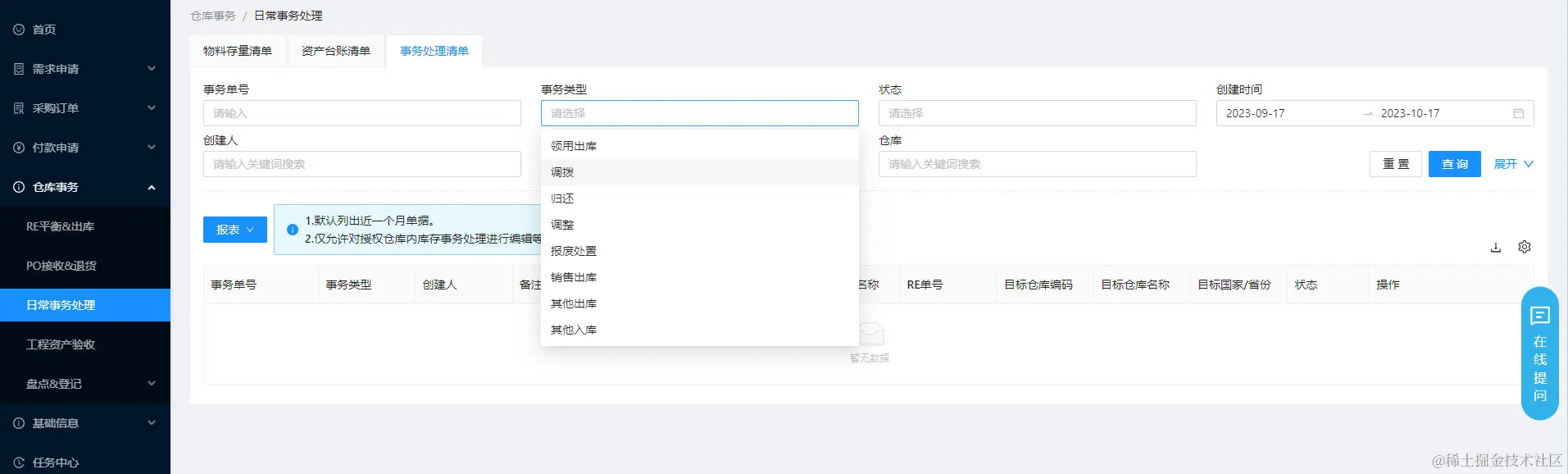Open the 报表 dropdown button
The image size is (1568, 474).
[x=235, y=230]
